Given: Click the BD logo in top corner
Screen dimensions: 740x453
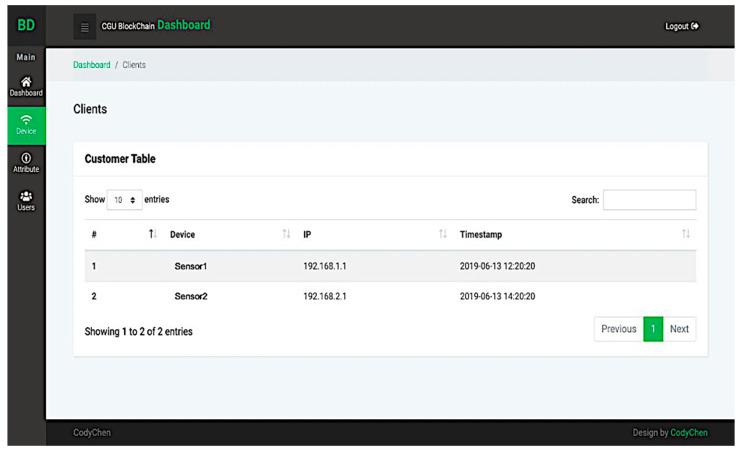Looking at the screenshot, I should pos(25,25).
